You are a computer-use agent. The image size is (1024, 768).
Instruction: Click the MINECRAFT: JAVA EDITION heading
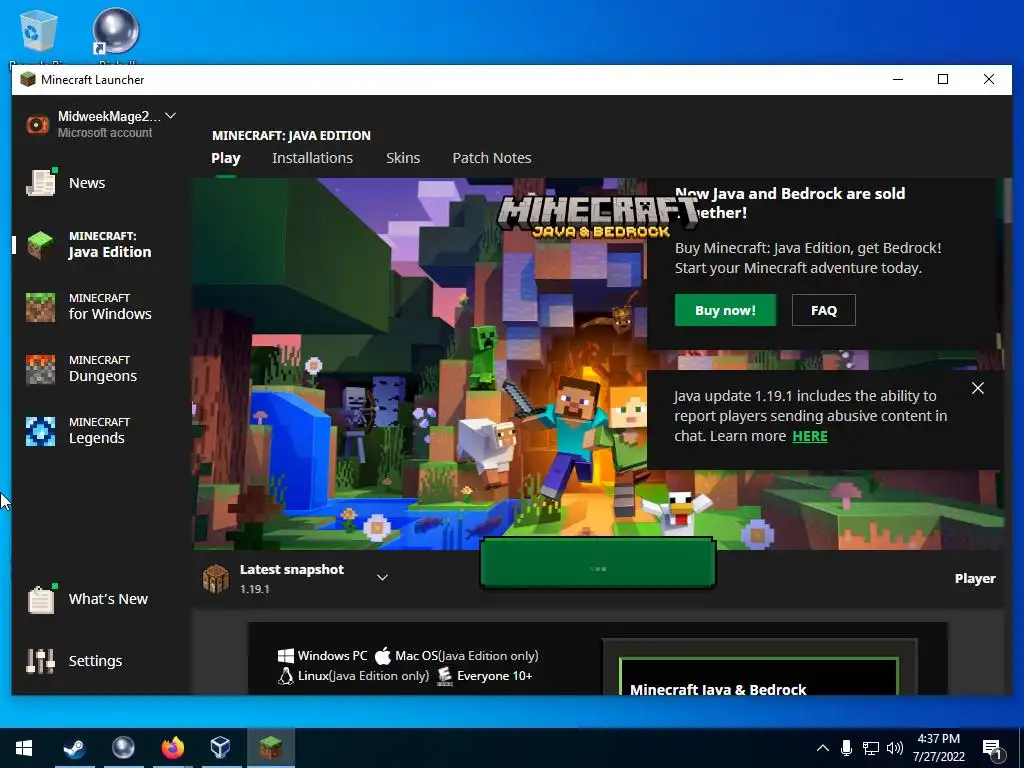[x=291, y=136]
